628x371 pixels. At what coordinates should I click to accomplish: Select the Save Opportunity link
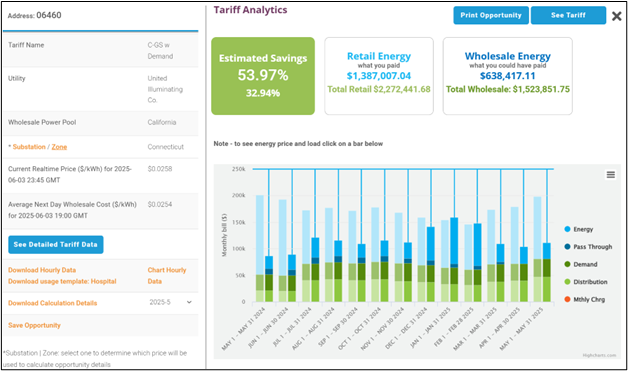click(34, 325)
